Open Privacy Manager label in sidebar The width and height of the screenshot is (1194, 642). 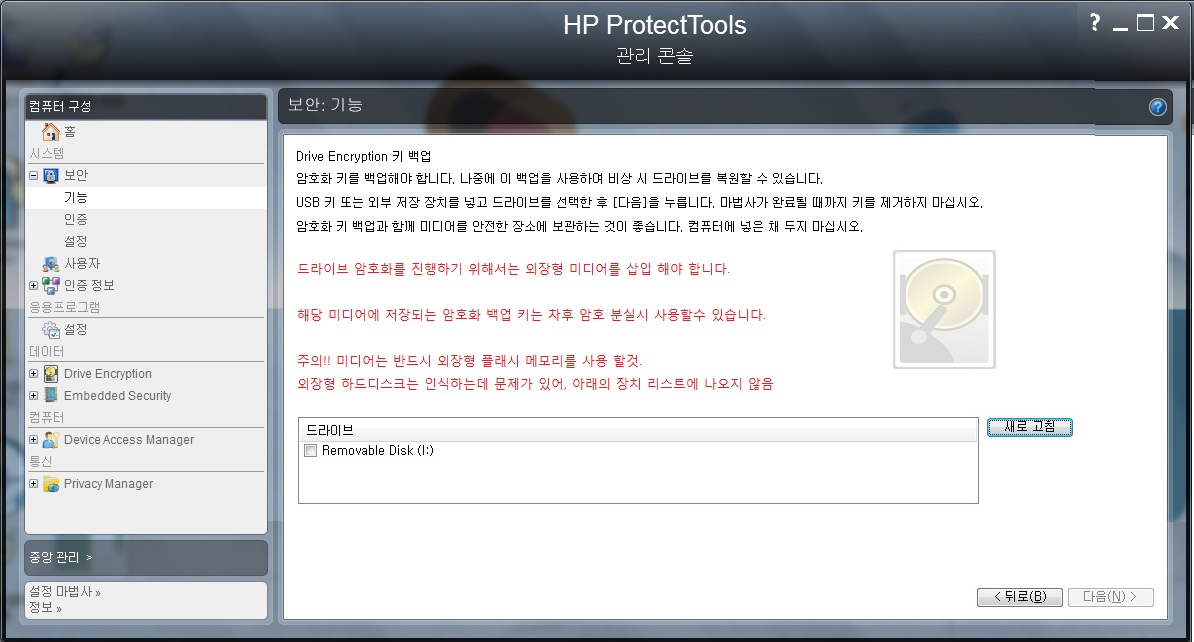click(108, 484)
